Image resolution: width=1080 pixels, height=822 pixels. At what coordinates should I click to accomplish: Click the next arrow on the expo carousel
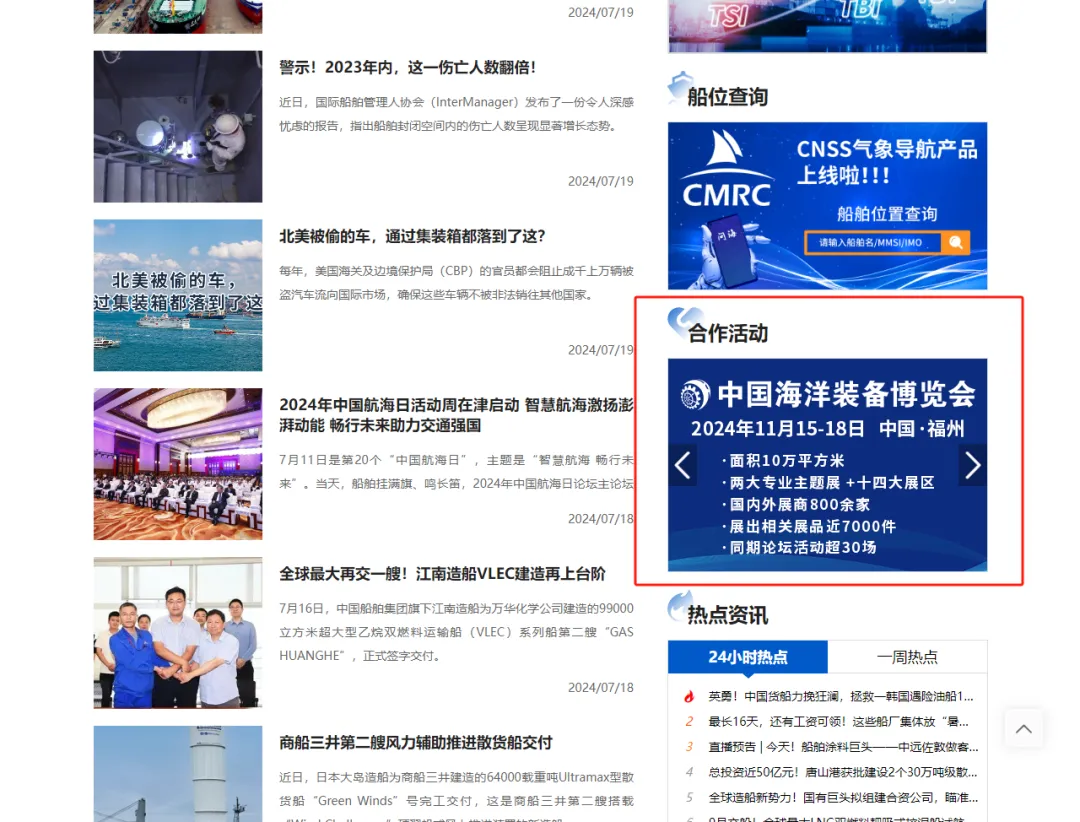(973, 466)
